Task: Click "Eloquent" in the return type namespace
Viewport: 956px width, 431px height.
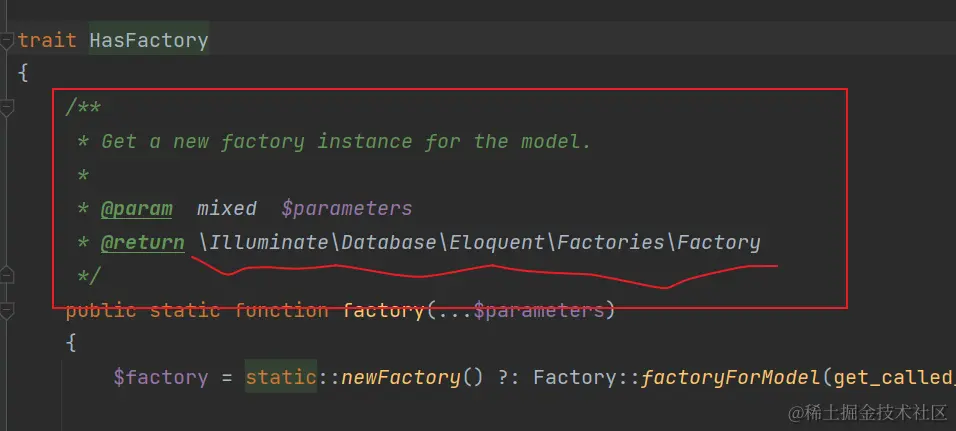Action: 496,243
